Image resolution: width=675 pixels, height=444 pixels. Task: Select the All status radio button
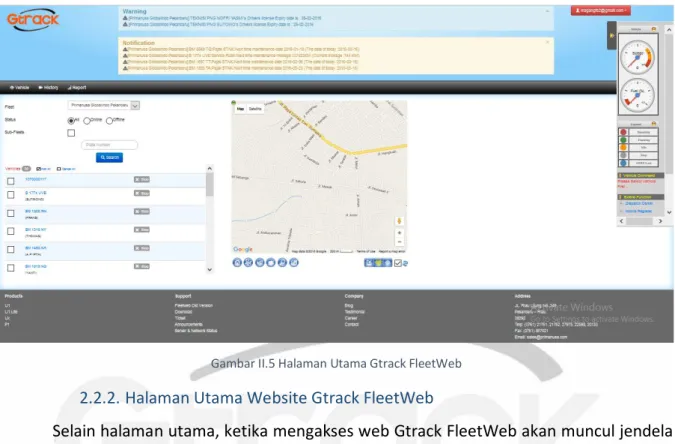71,121
